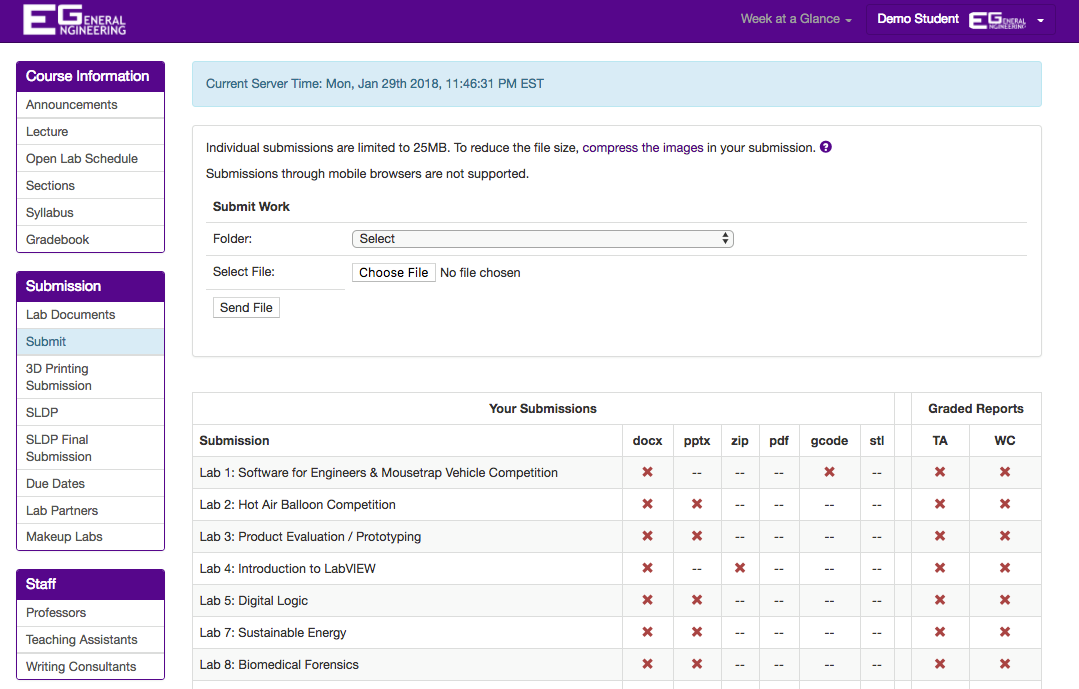The width and height of the screenshot is (1079, 689).
Task: Click 'Lab 2: Hot Air Balloon Competition' text
Action: pos(297,505)
